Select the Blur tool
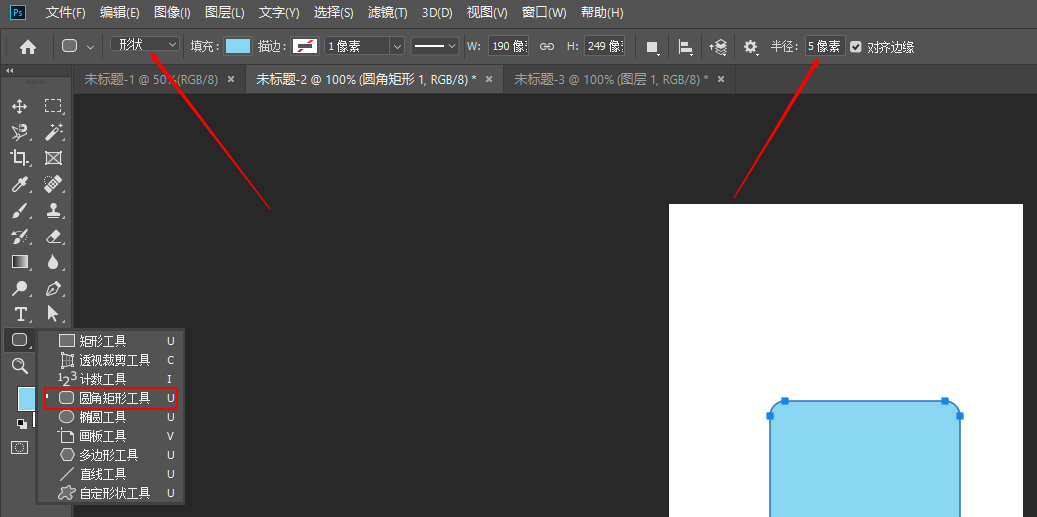Image resolution: width=1037 pixels, height=517 pixels. click(x=53, y=262)
